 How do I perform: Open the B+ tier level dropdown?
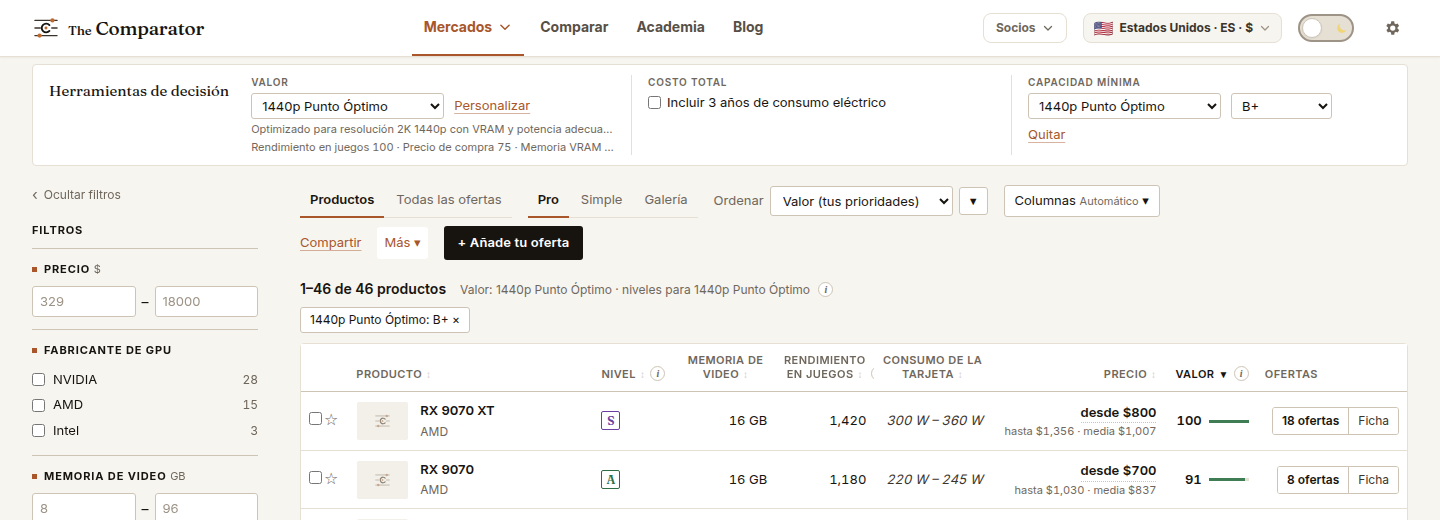1281,106
